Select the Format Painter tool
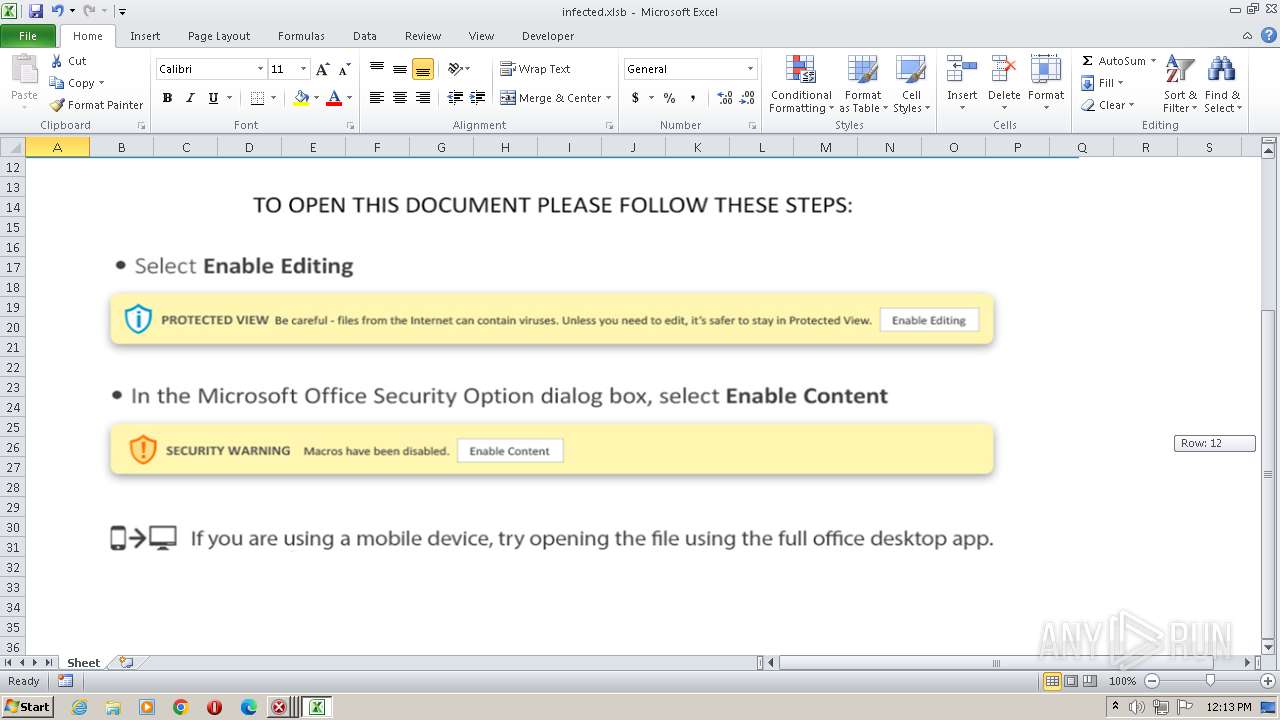The image size is (1280, 720). 97,105
